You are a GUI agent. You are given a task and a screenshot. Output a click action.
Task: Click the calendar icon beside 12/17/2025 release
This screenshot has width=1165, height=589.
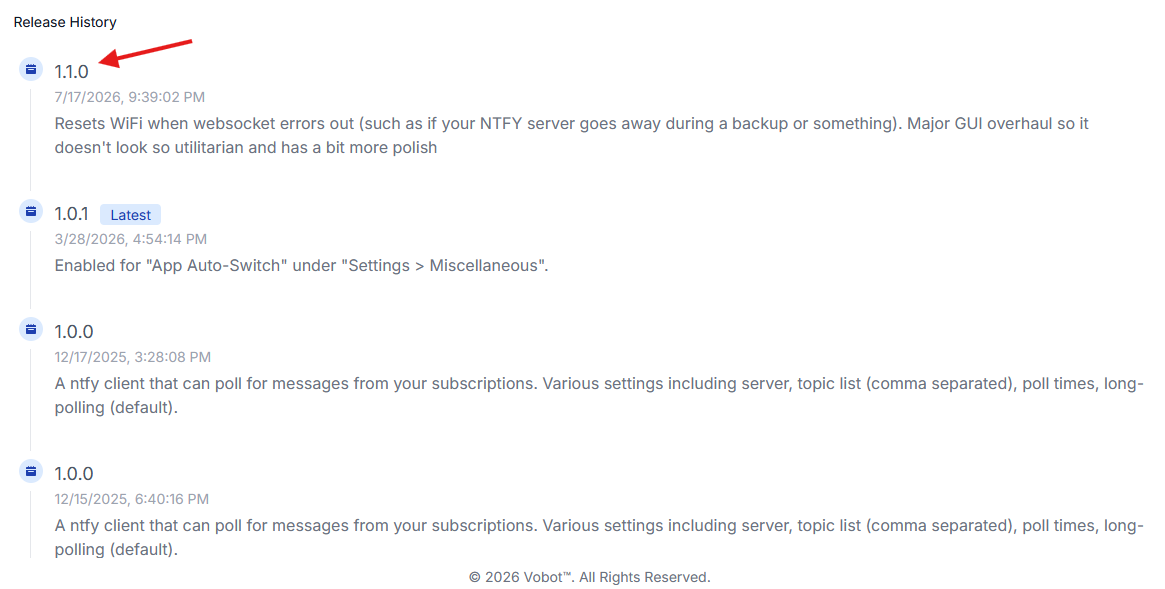(x=30, y=329)
